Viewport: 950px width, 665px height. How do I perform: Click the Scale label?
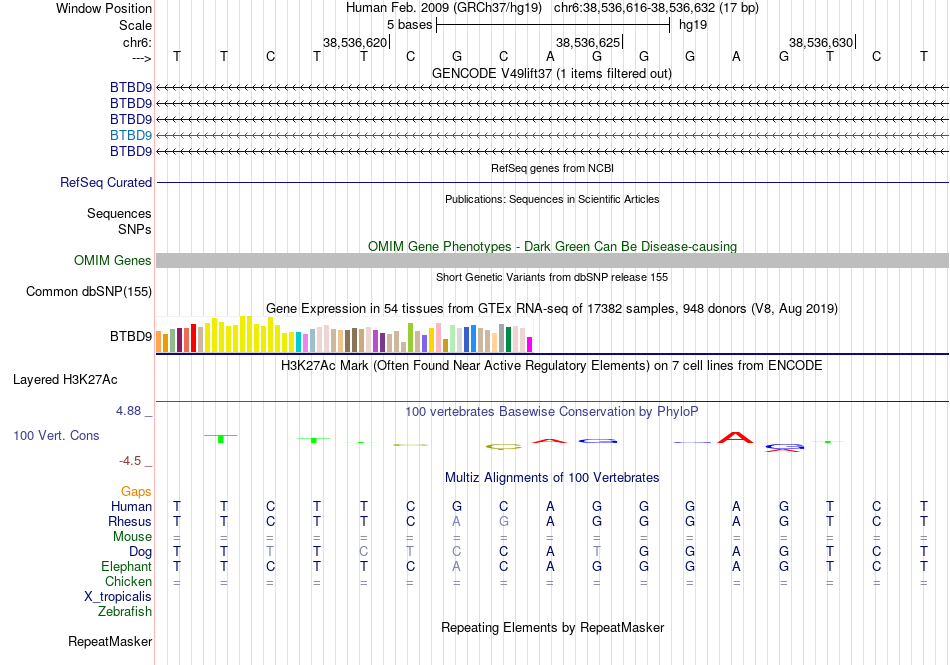click(x=136, y=25)
